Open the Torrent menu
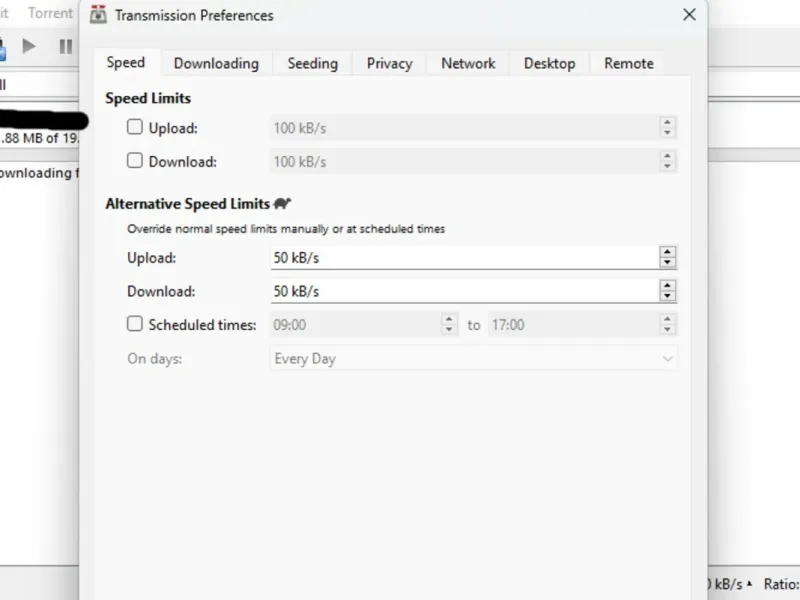Screen dimensions: 800x600 (50, 13)
